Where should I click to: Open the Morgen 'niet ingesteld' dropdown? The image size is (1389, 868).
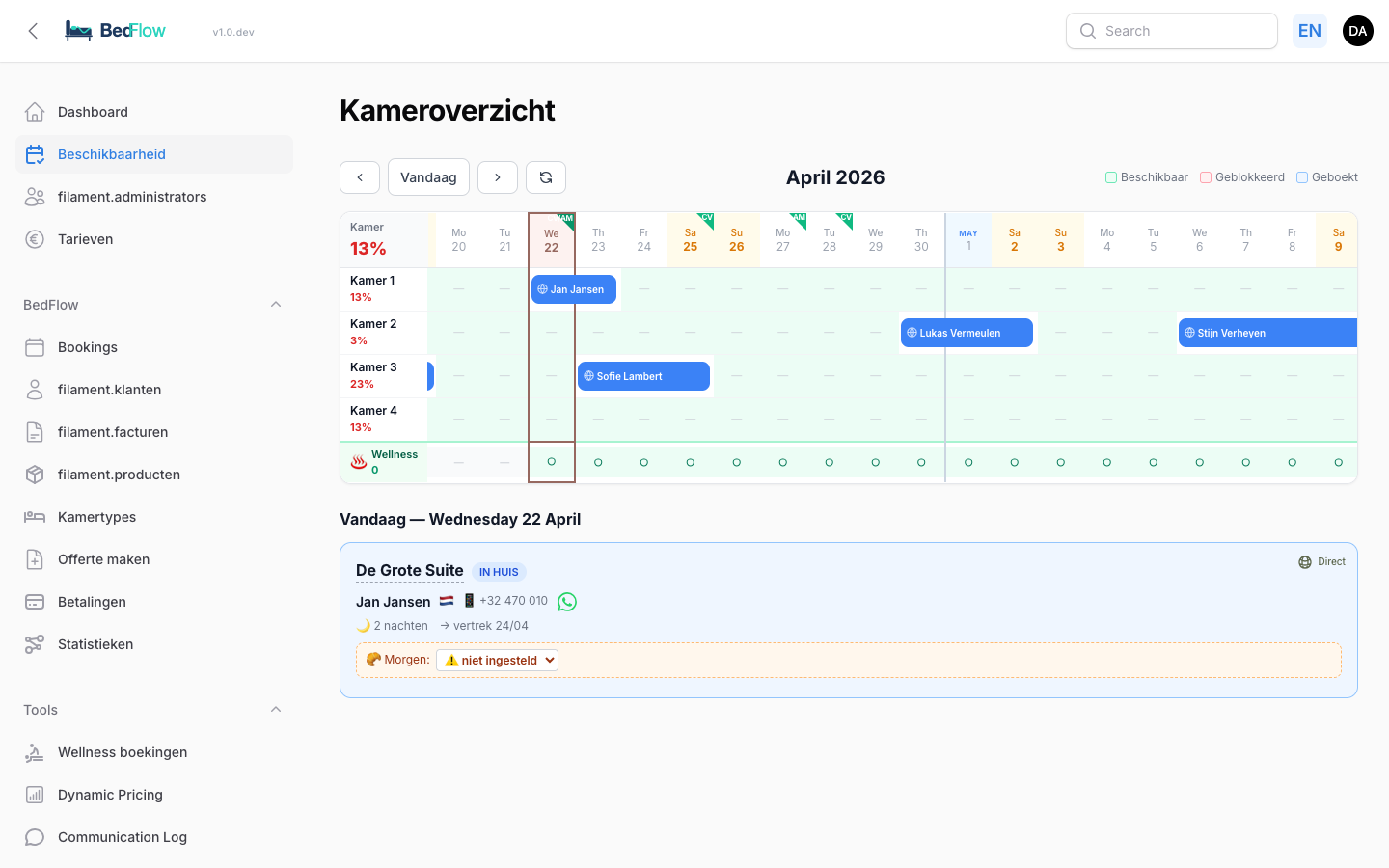498,661
